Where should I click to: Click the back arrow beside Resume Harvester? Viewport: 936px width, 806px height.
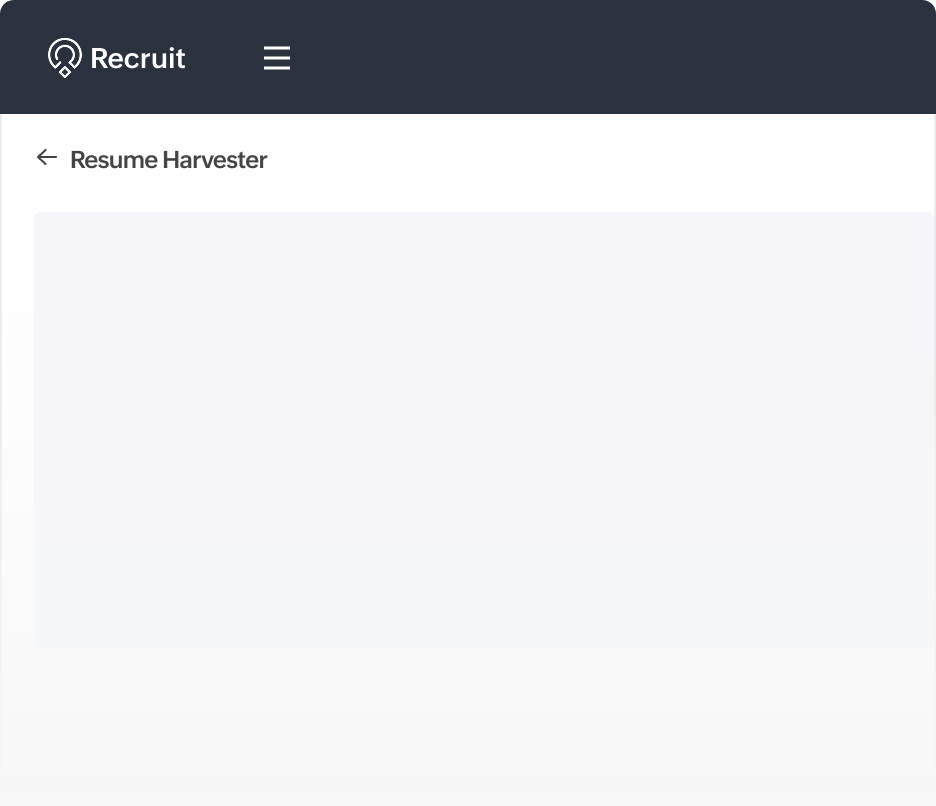pos(46,158)
